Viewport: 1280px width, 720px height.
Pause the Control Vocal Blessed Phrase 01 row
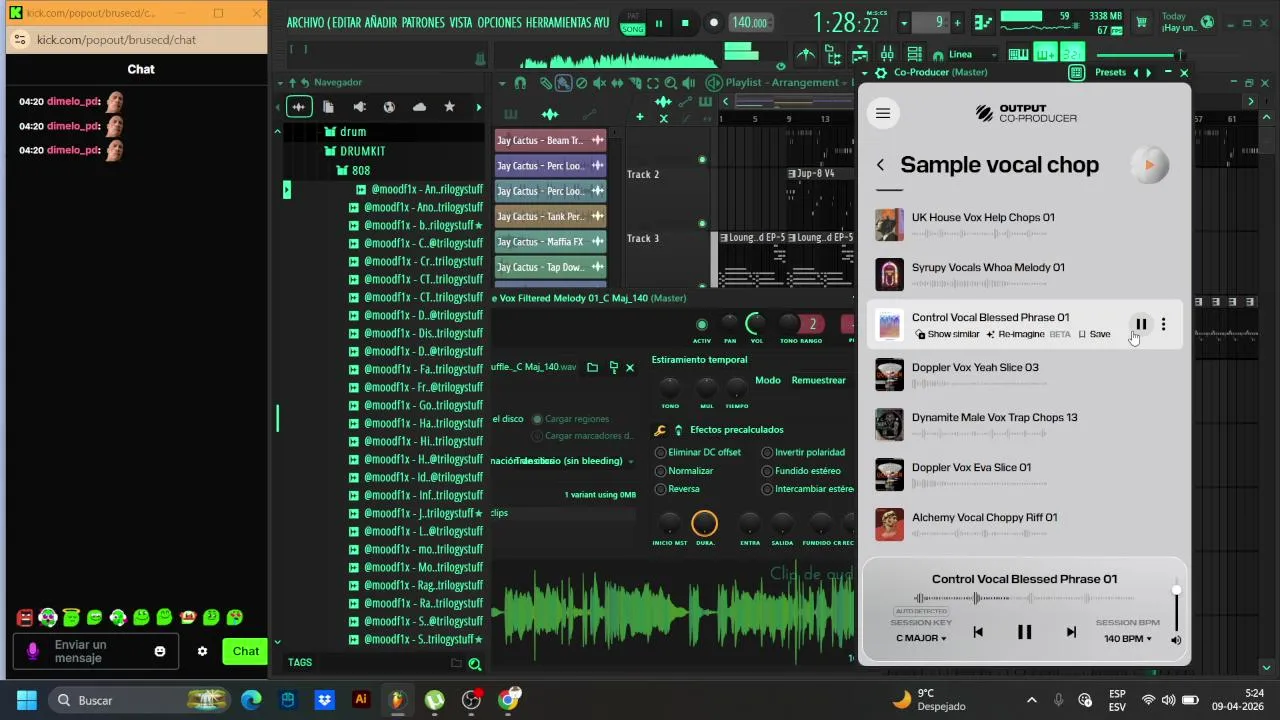coord(1141,324)
